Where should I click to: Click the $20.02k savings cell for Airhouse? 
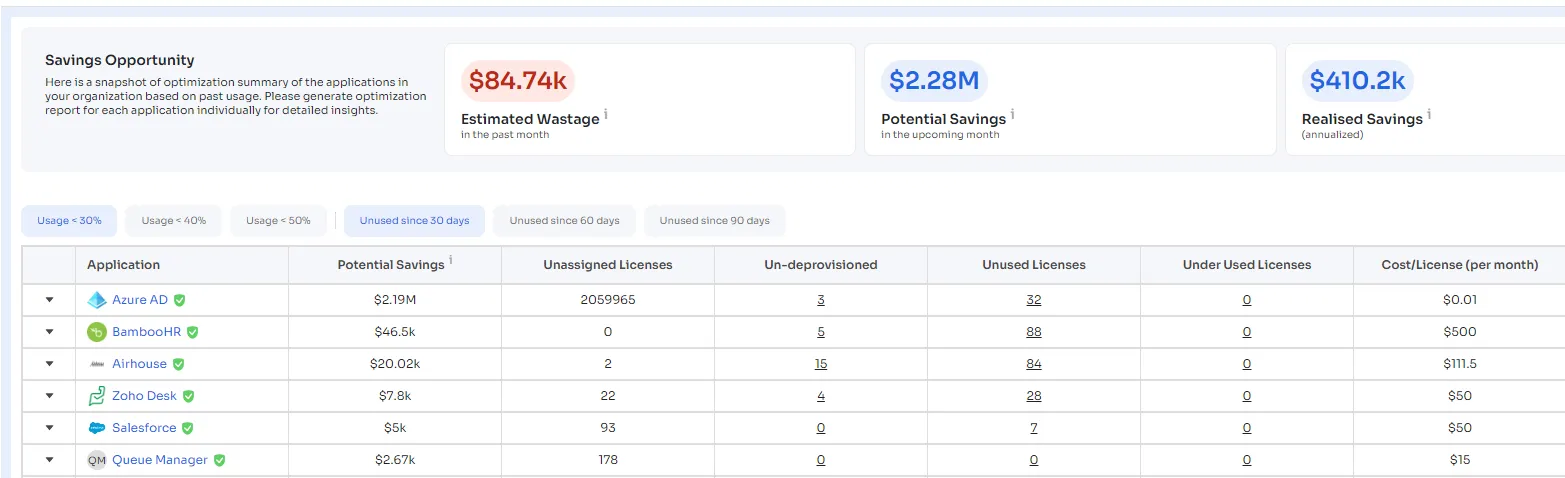coord(393,364)
